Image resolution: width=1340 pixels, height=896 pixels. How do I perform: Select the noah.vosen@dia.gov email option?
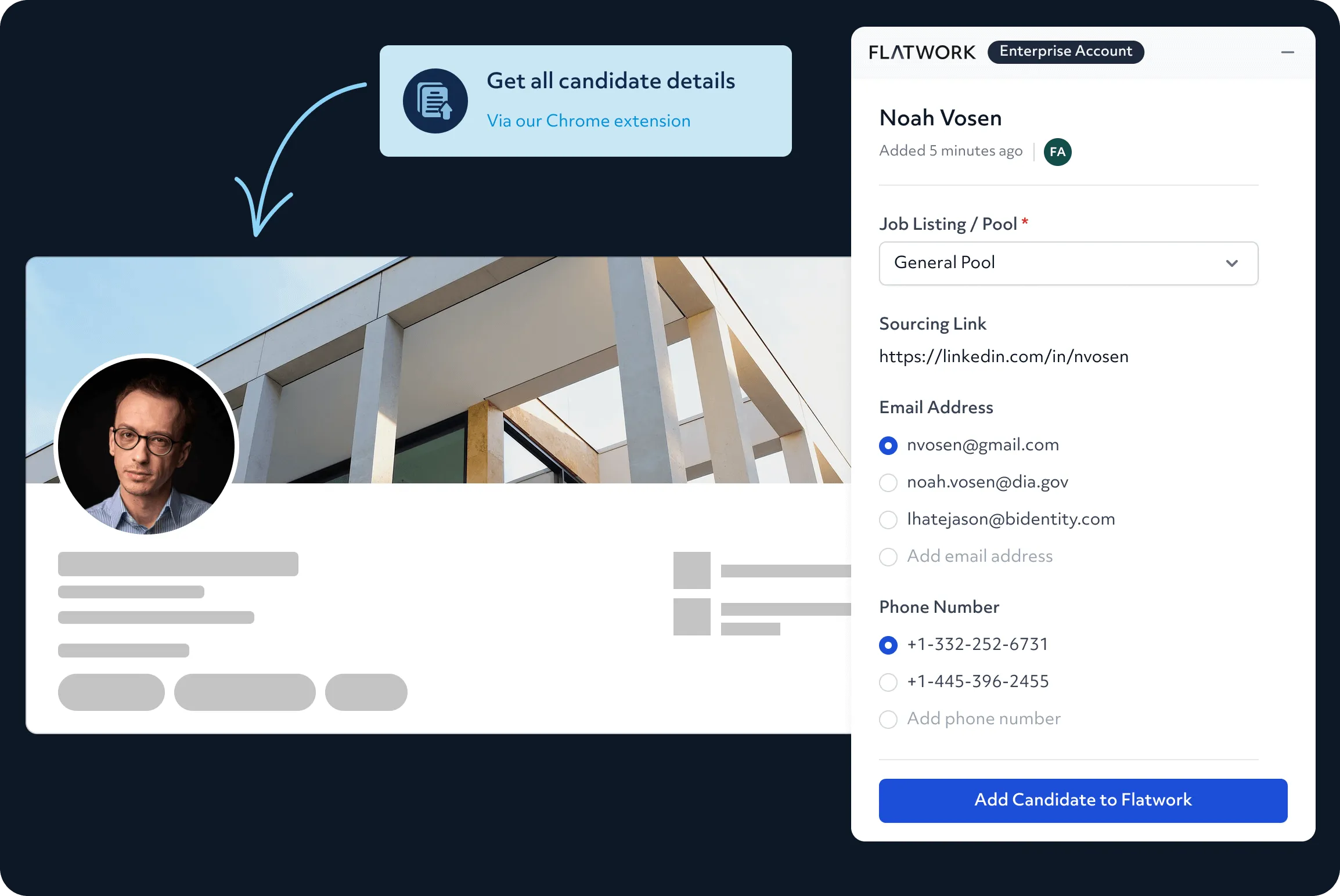888,483
